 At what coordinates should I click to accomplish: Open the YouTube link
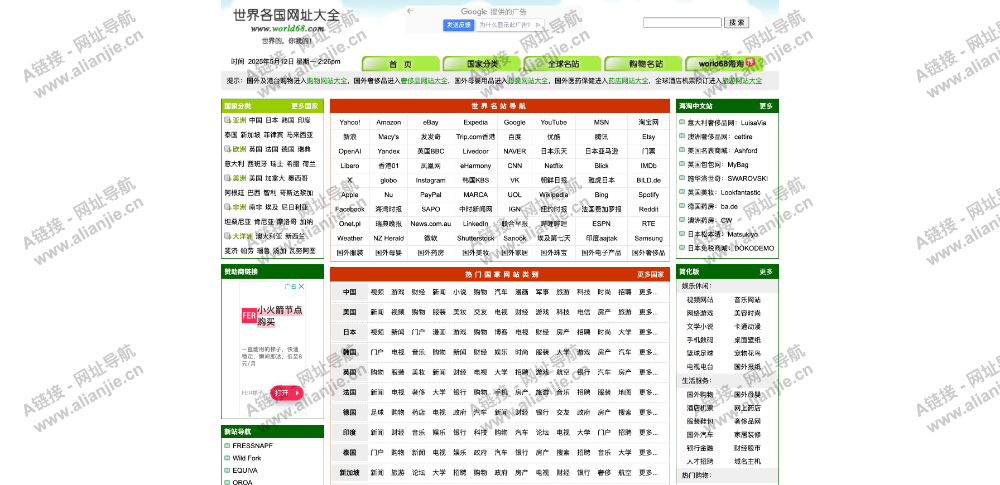554,123
